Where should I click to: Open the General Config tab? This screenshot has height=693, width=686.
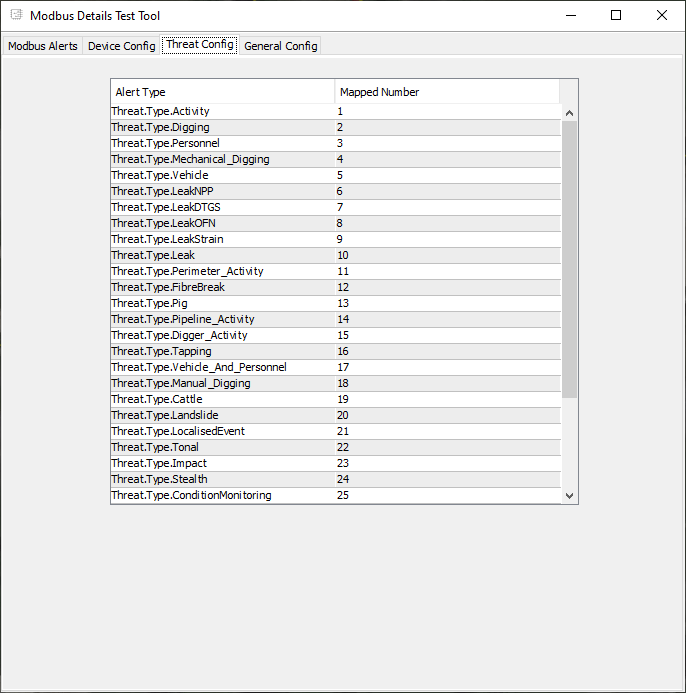click(x=281, y=46)
